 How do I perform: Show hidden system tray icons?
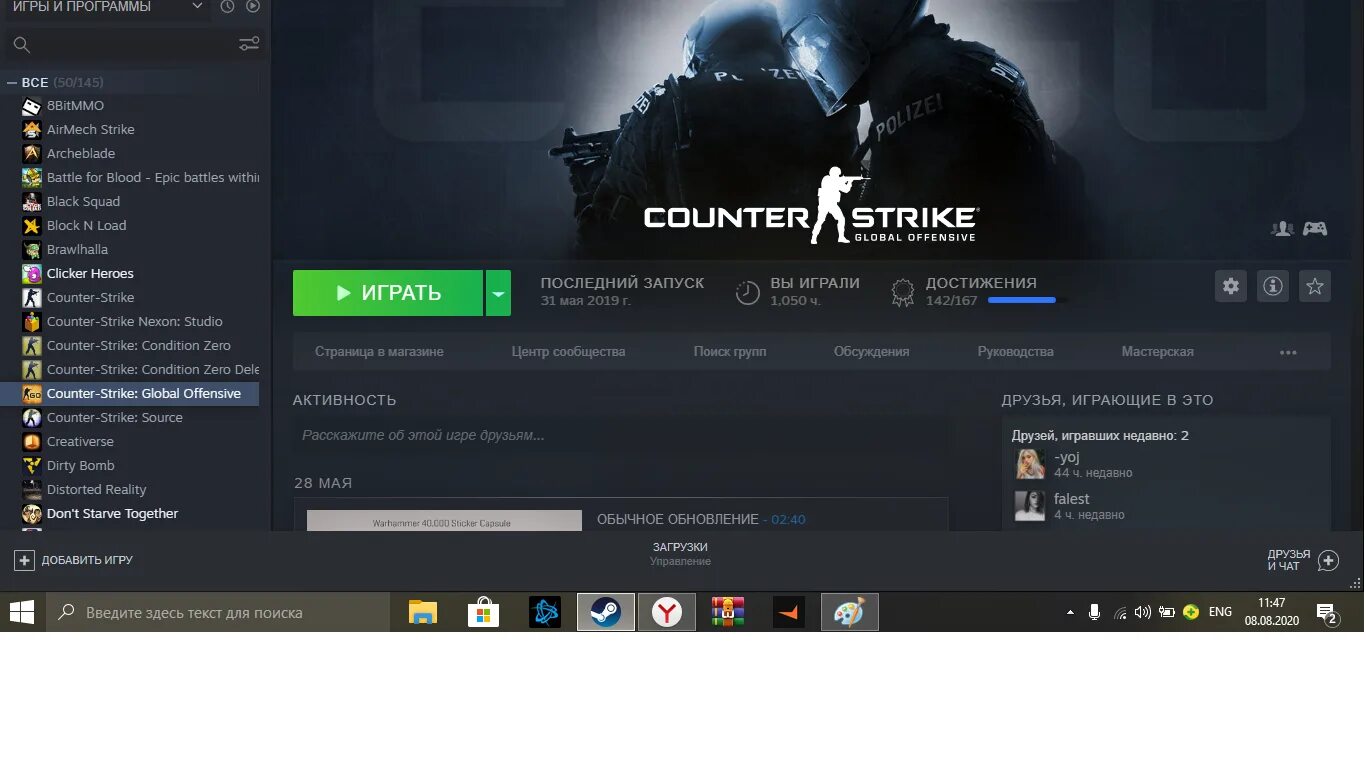[x=1070, y=612]
